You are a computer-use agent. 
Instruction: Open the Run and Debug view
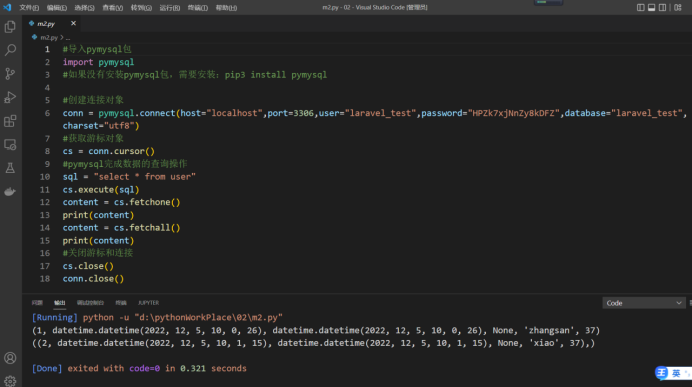click(x=10, y=97)
